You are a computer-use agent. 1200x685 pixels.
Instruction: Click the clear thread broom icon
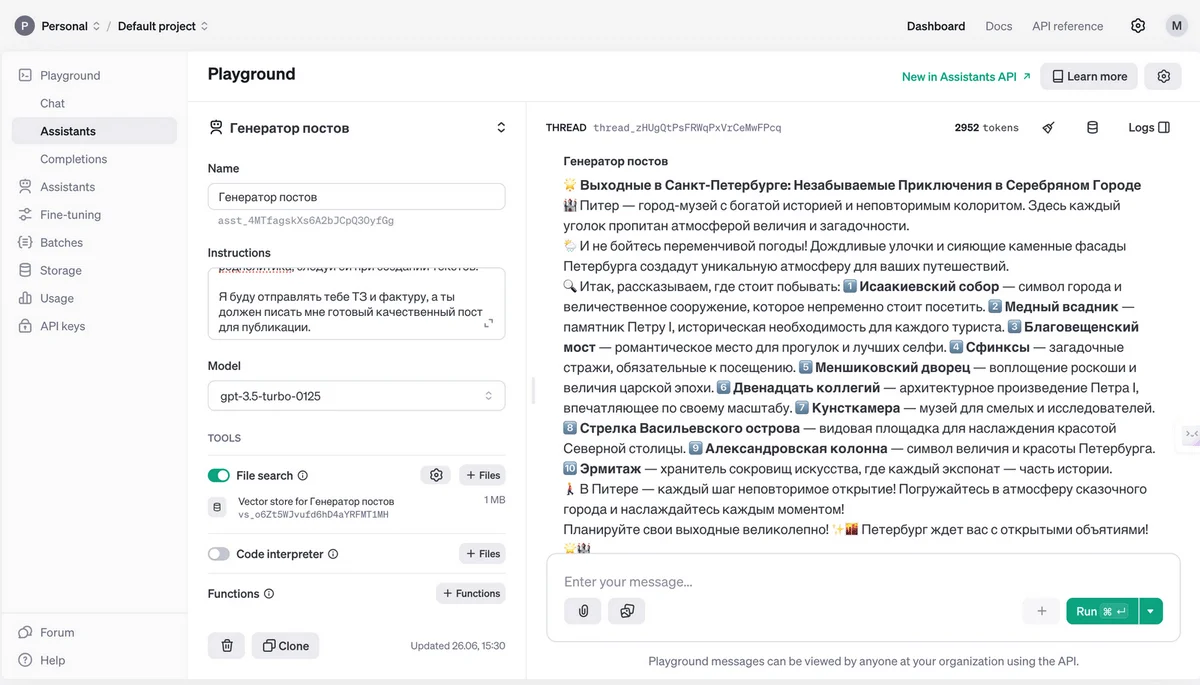pyautogui.click(x=1048, y=128)
